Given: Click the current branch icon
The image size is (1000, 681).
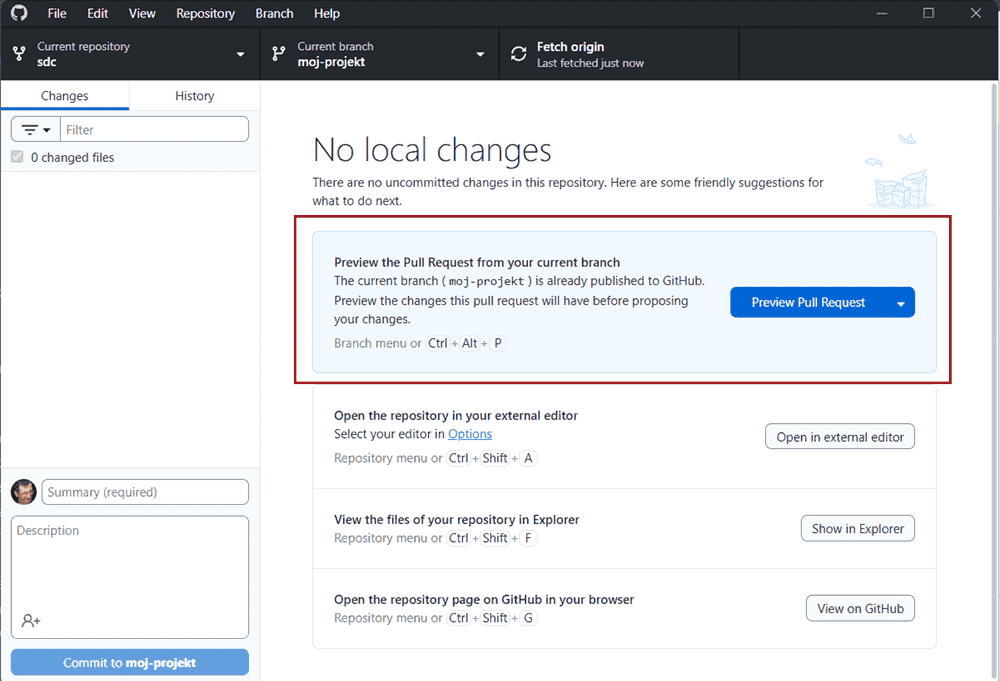Looking at the screenshot, I should 278,54.
